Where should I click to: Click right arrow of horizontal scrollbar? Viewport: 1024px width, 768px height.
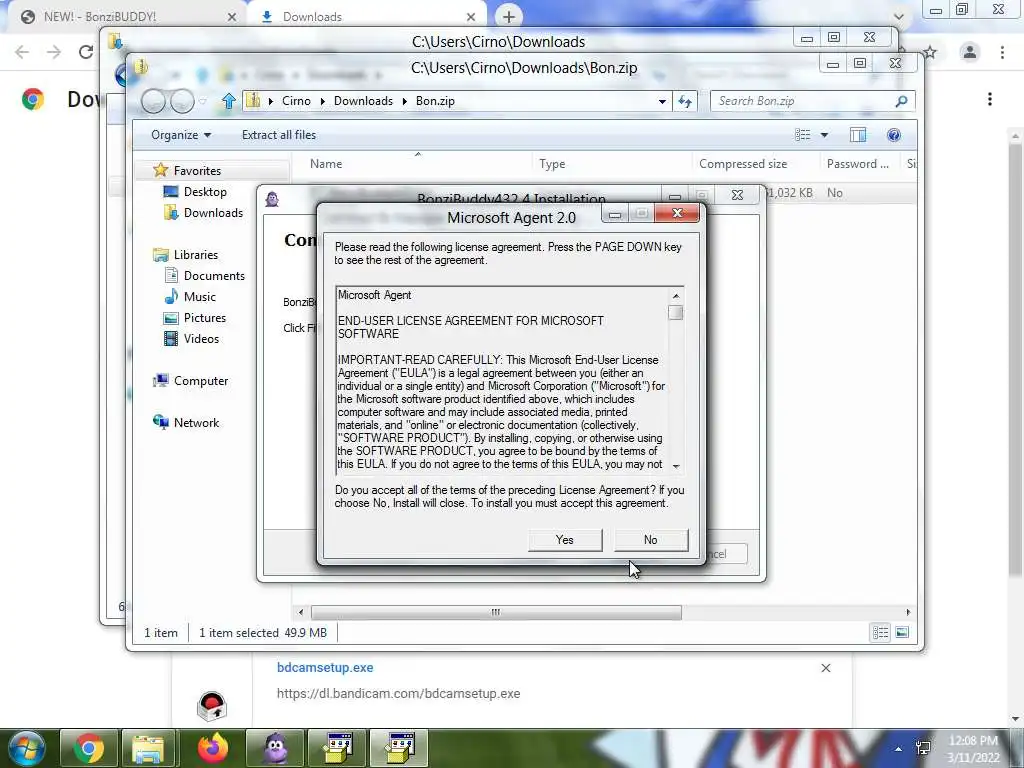pyautogui.click(x=908, y=612)
